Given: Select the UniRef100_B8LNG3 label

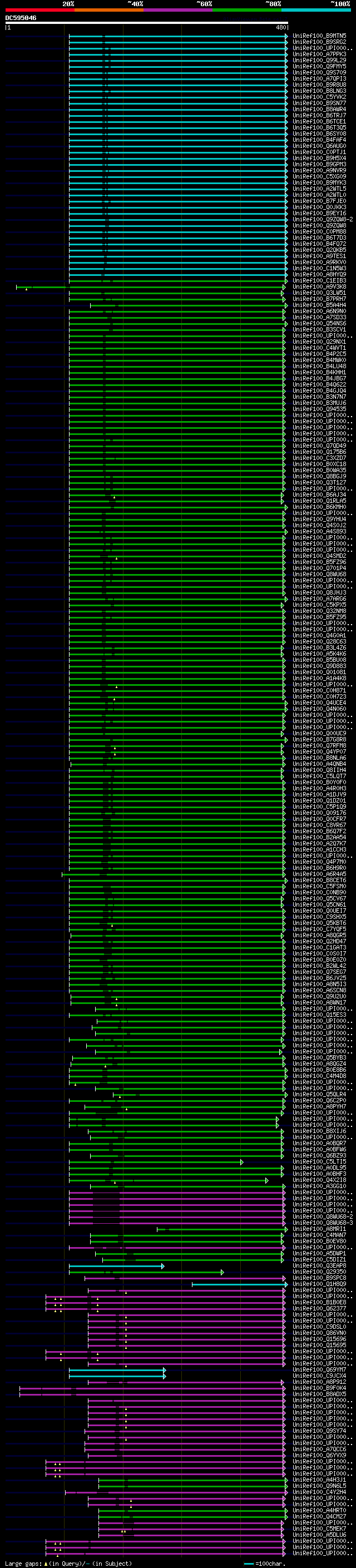Looking at the screenshot, I should [x=319, y=91].
